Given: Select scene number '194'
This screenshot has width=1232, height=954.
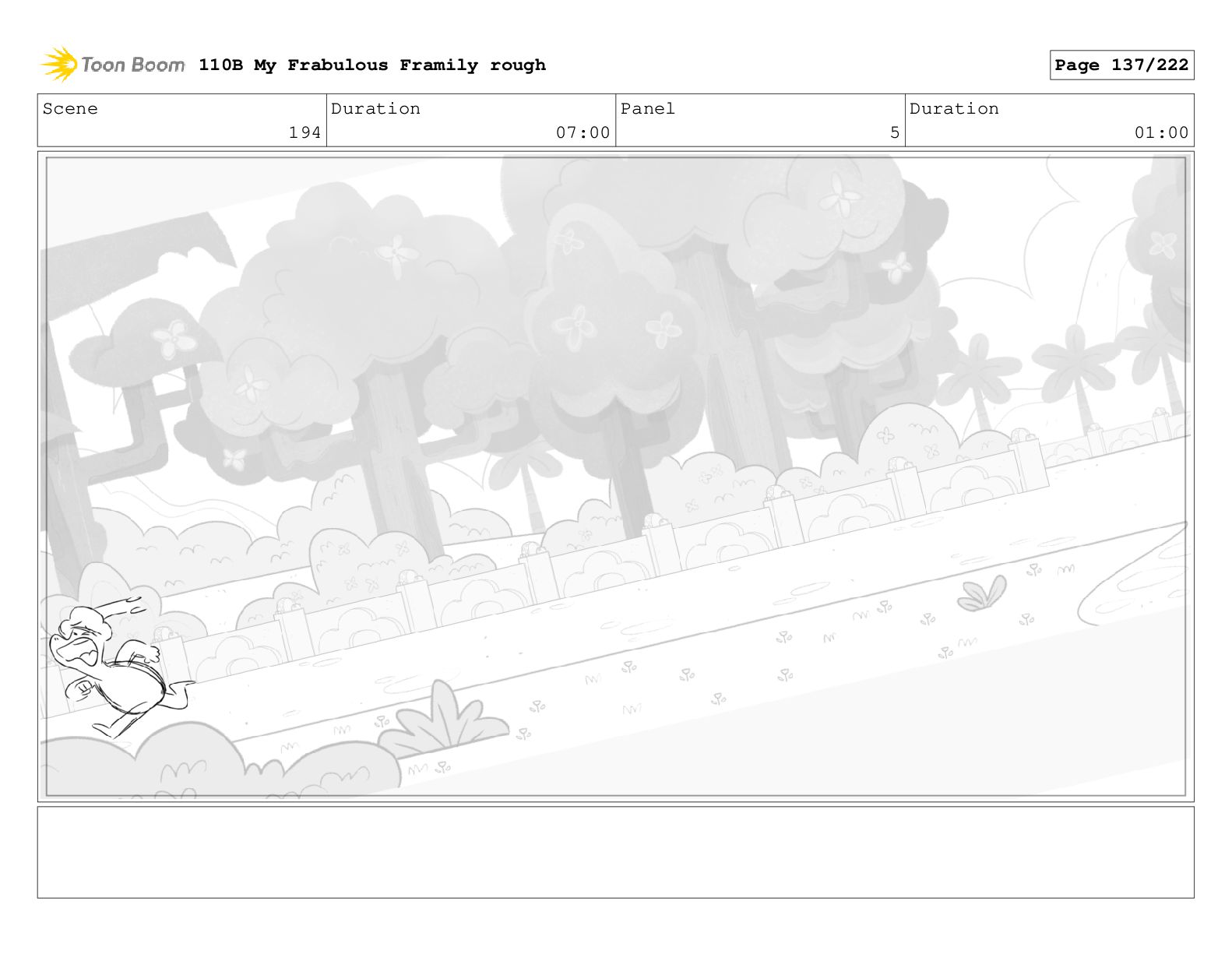Looking at the screenshot, I should click(304, 133).
